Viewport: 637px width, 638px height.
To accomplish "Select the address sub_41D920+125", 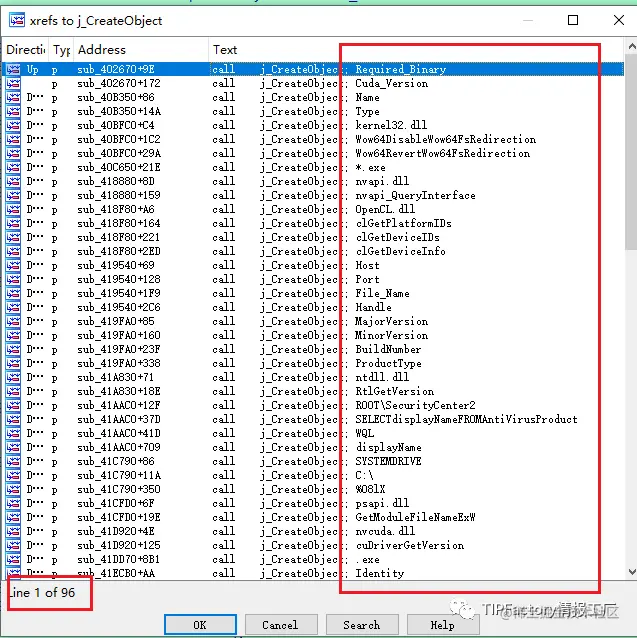I will pyautogui.click(x=119, y=545).
